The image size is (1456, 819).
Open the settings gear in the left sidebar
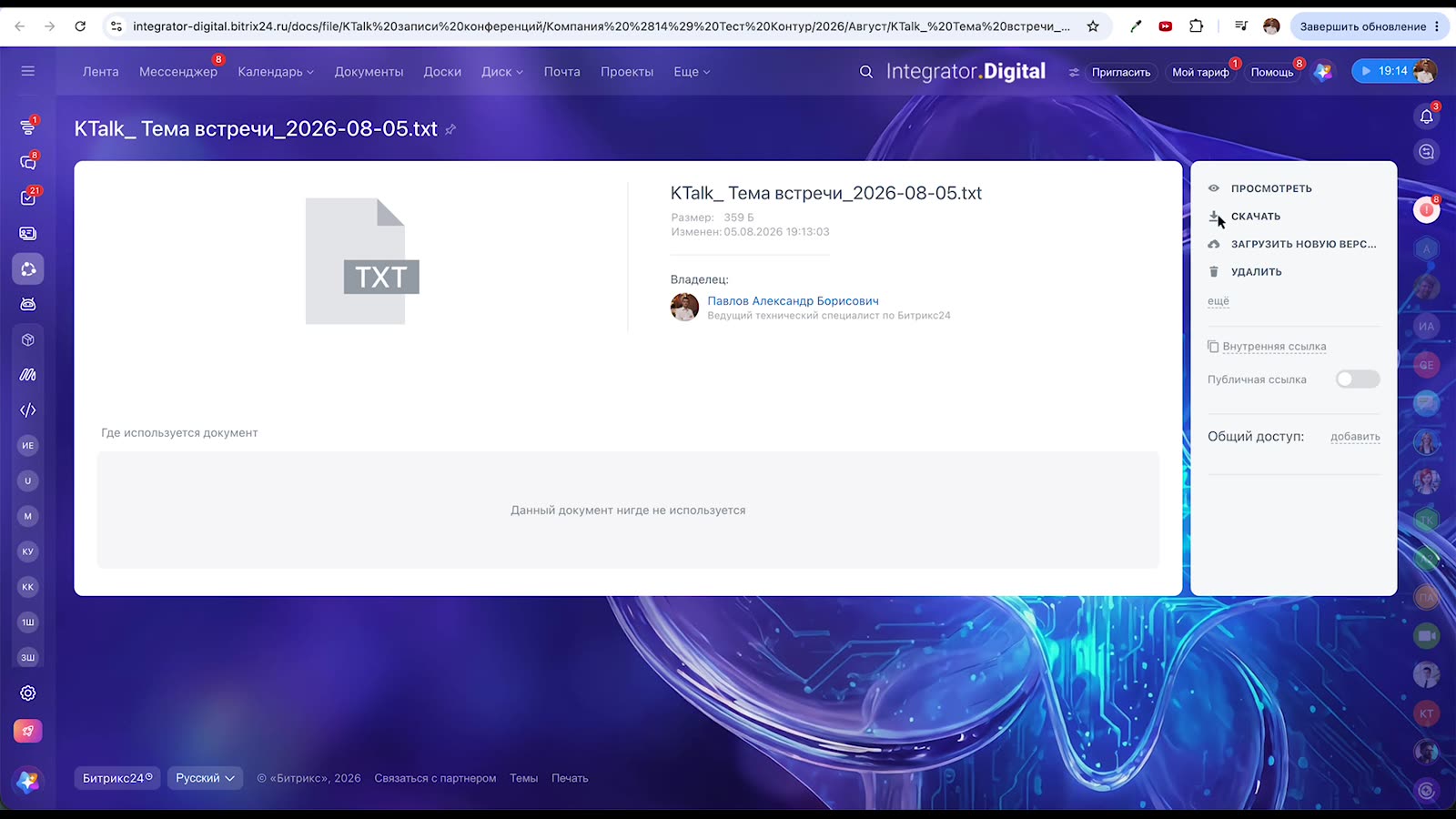[x=28, y=693]
